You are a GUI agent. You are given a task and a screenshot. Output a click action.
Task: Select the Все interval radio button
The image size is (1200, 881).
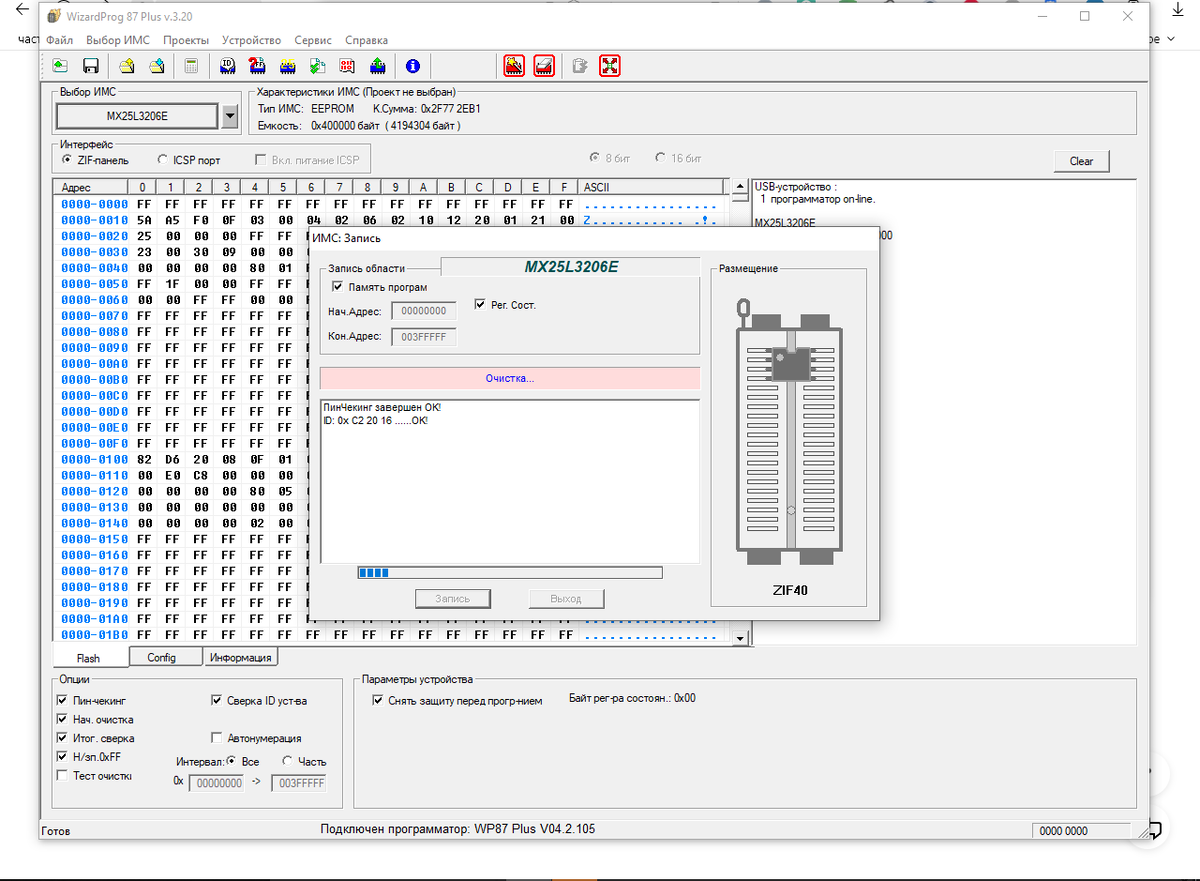coord(231,761)
